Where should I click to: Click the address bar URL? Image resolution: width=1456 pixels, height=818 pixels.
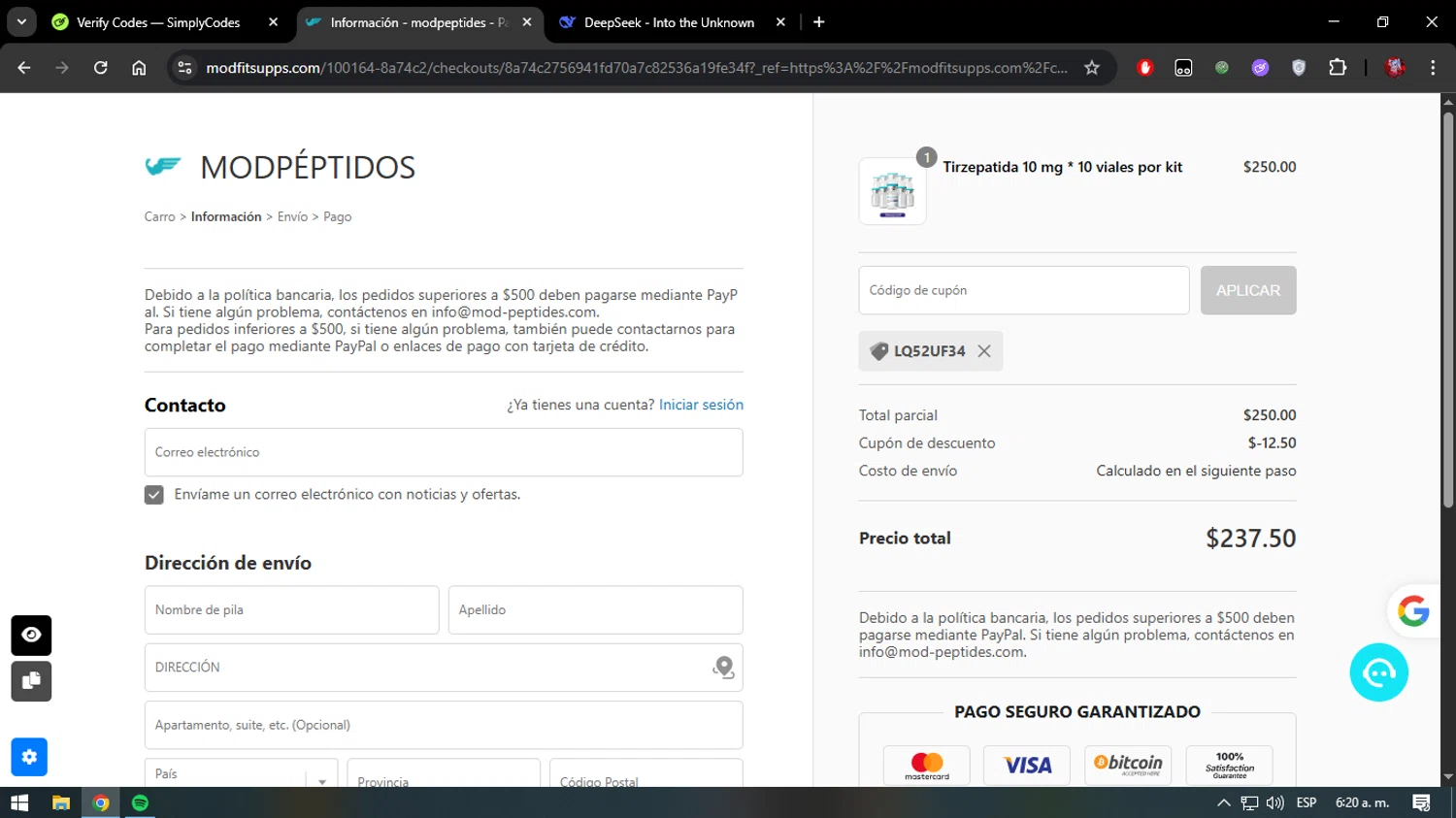click(636, 68)
